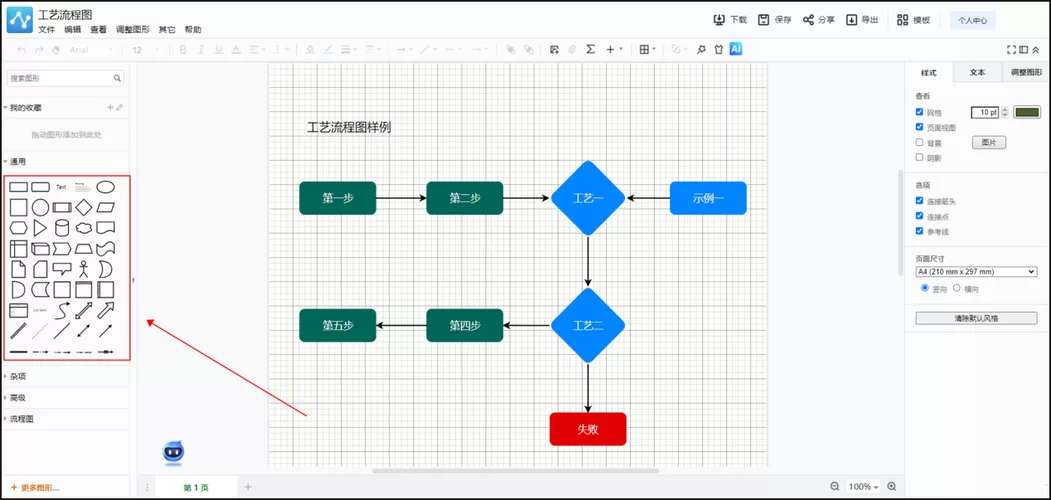Open the robot assistant mascot

[174, 452]
